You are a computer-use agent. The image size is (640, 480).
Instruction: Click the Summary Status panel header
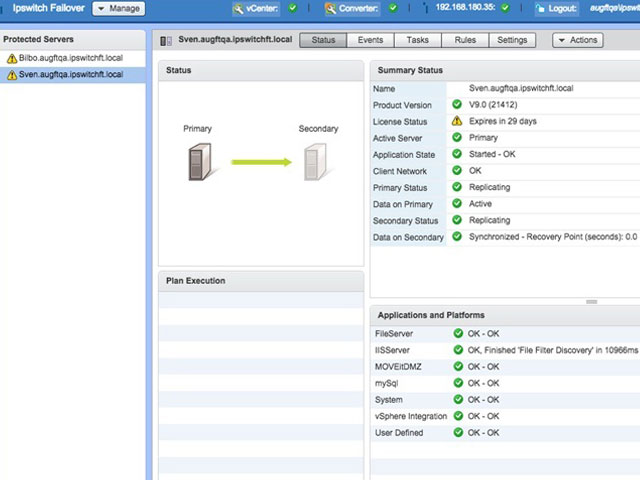pos(505,70)
